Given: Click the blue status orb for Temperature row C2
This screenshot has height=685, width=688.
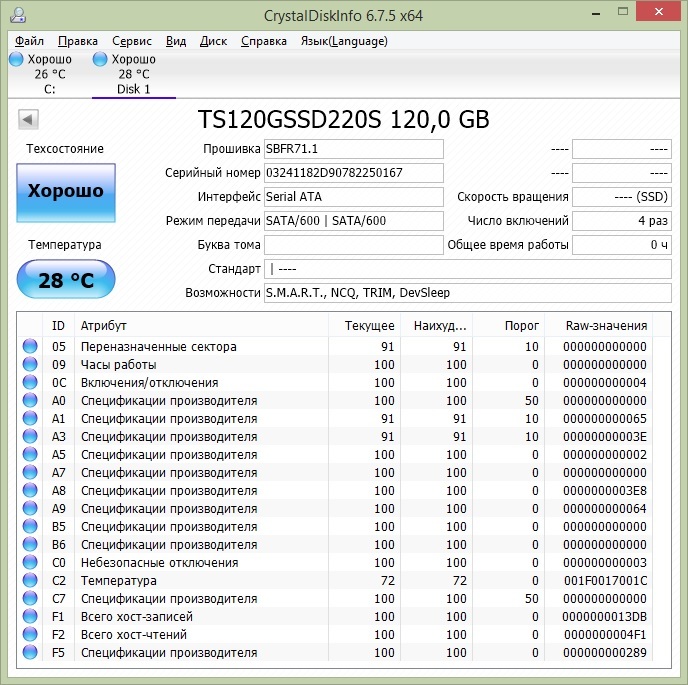Looking at the screenshot, I should [29, 581].
